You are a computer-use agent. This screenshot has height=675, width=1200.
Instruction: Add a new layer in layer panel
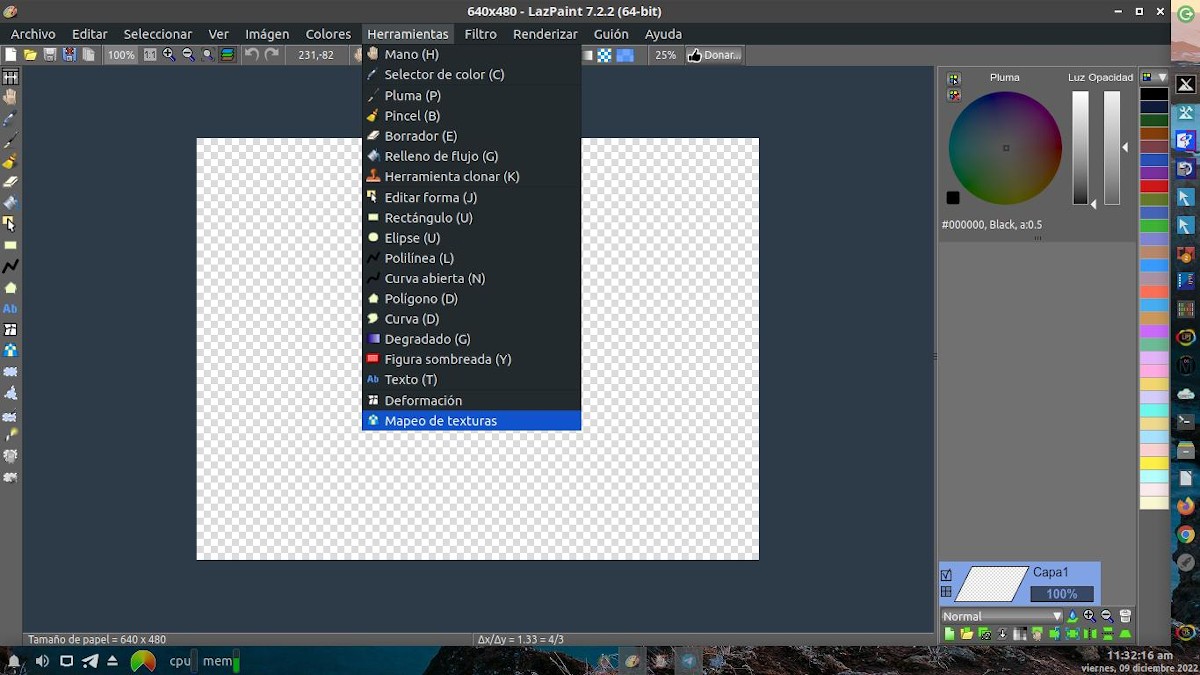click(x=949, y=634)
